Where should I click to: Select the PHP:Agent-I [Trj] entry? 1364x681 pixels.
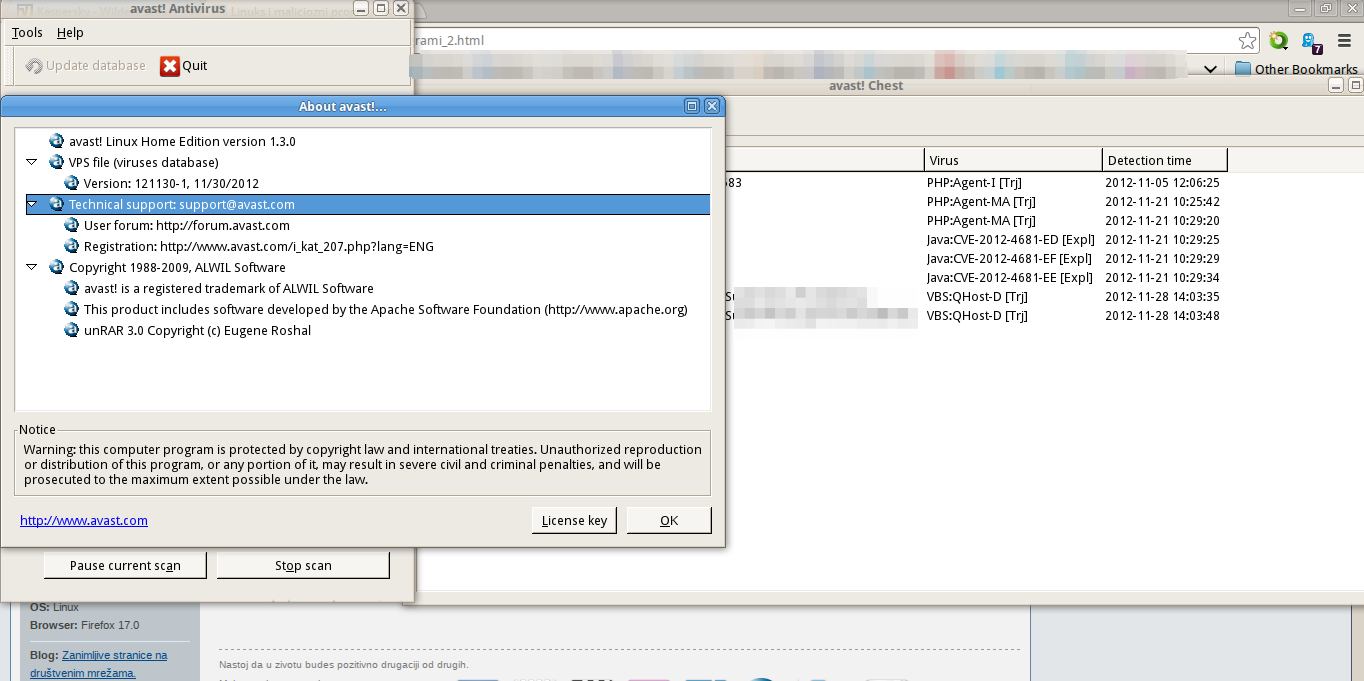974,183
